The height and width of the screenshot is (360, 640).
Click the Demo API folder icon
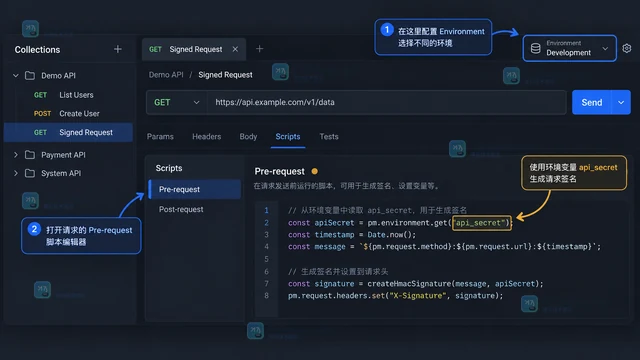pos(30,76)
